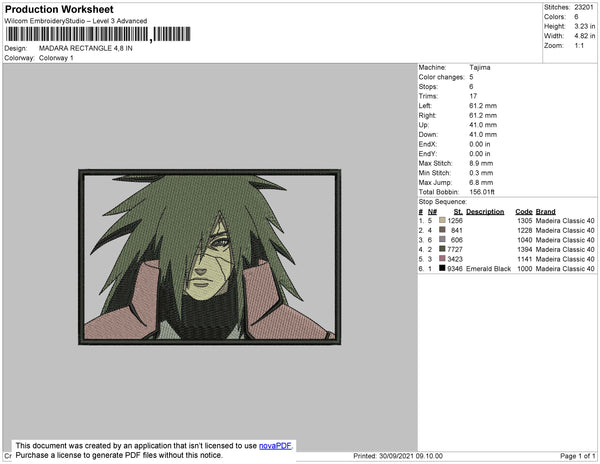Viewport: 600px width, 464px height.
Task: Click the Width value '4.82 in'
Action: click(585, 36)
